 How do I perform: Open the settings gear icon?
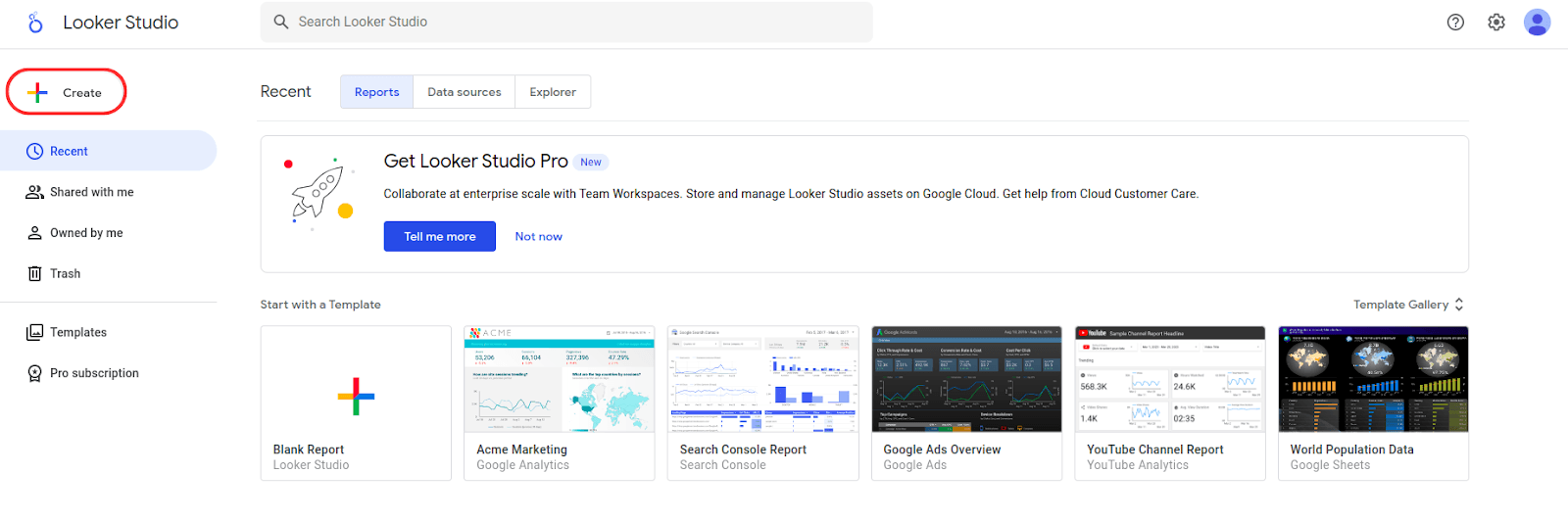point(1495,23)
